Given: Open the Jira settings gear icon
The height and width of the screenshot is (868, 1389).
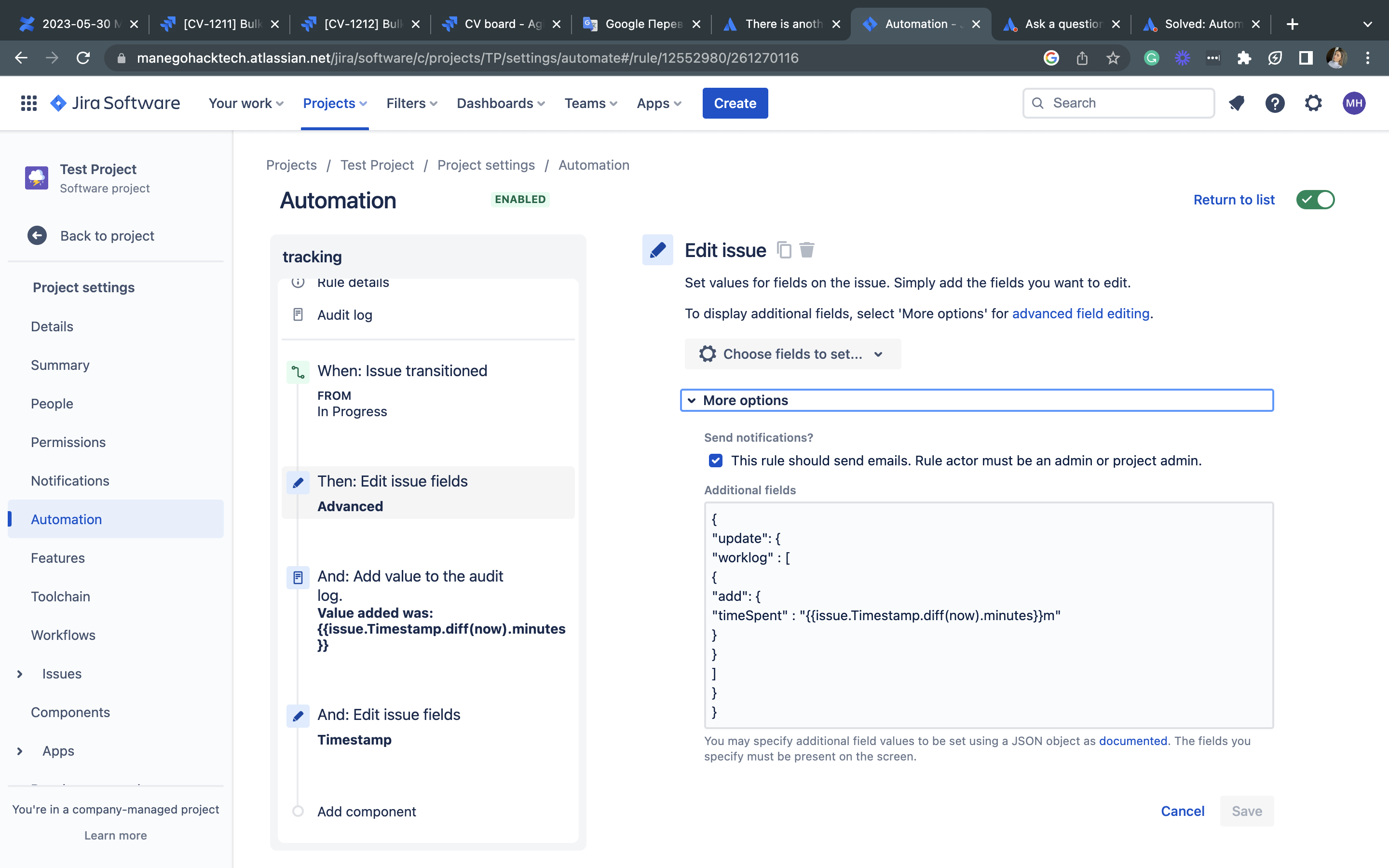Looking at the screenshot, I should pyautogui.click(x=1313, y=103).
